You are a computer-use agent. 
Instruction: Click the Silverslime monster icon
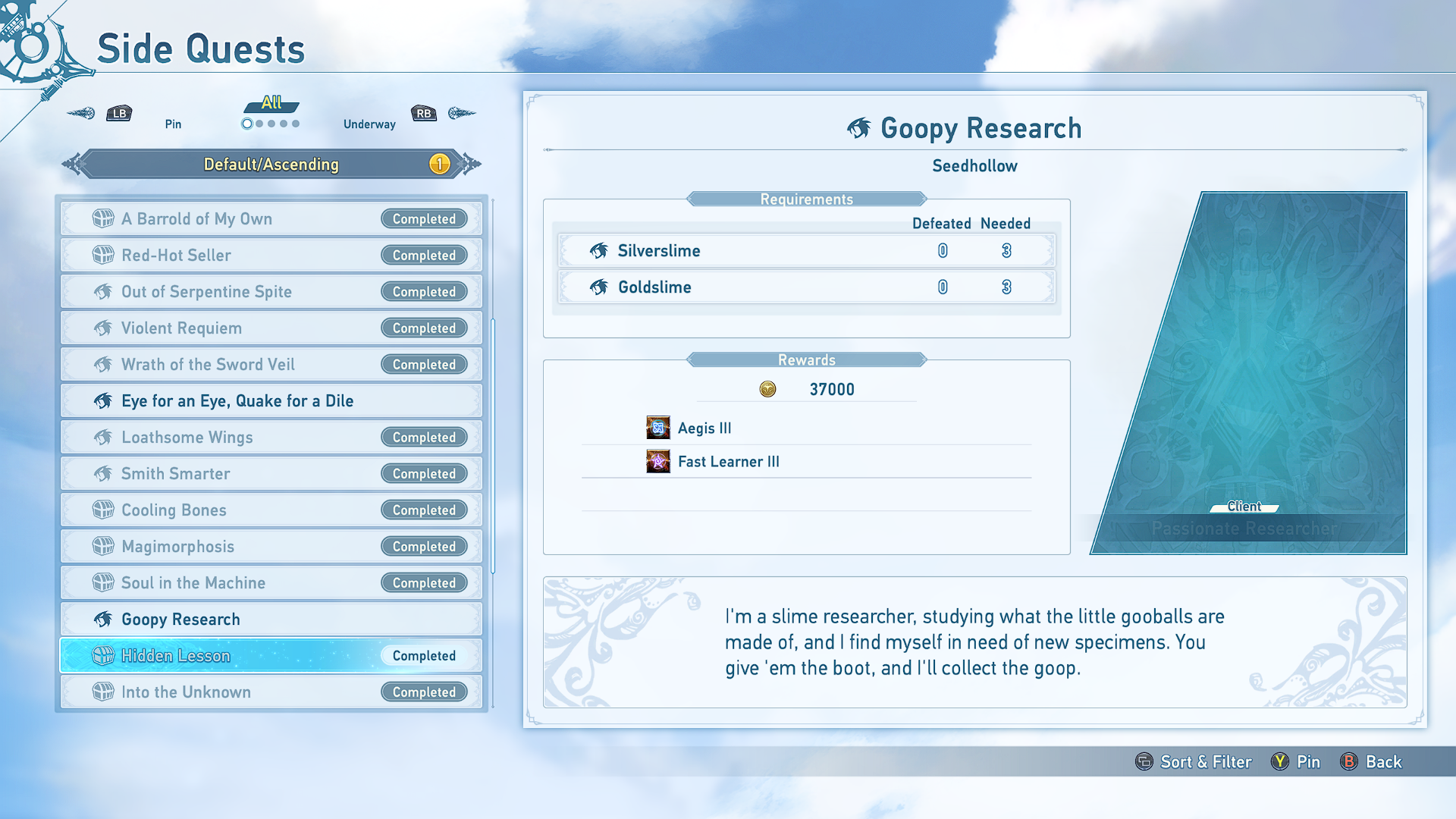pos(599,251)
